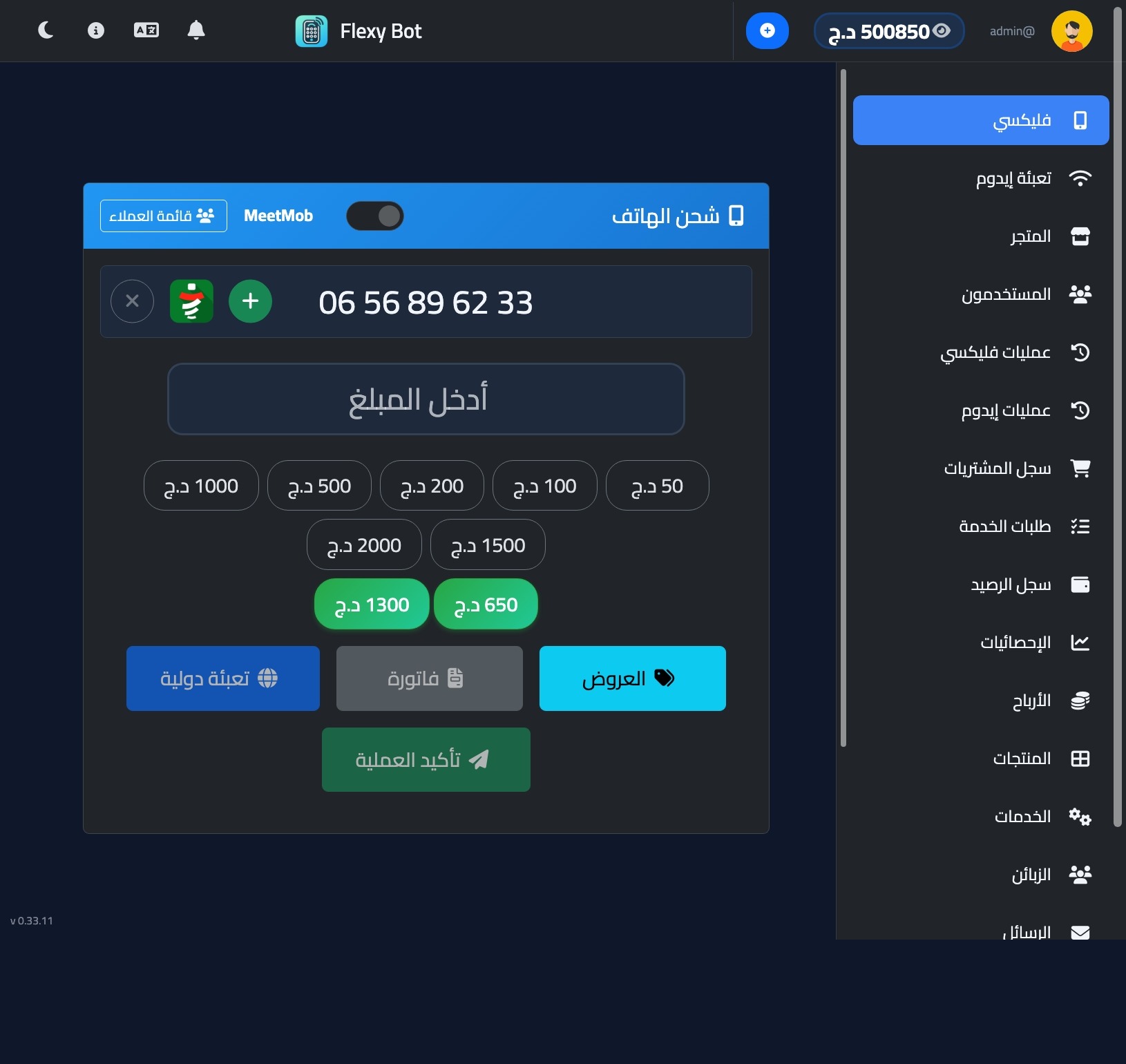Toggle dark mode with the moon icon

[46, 30]
